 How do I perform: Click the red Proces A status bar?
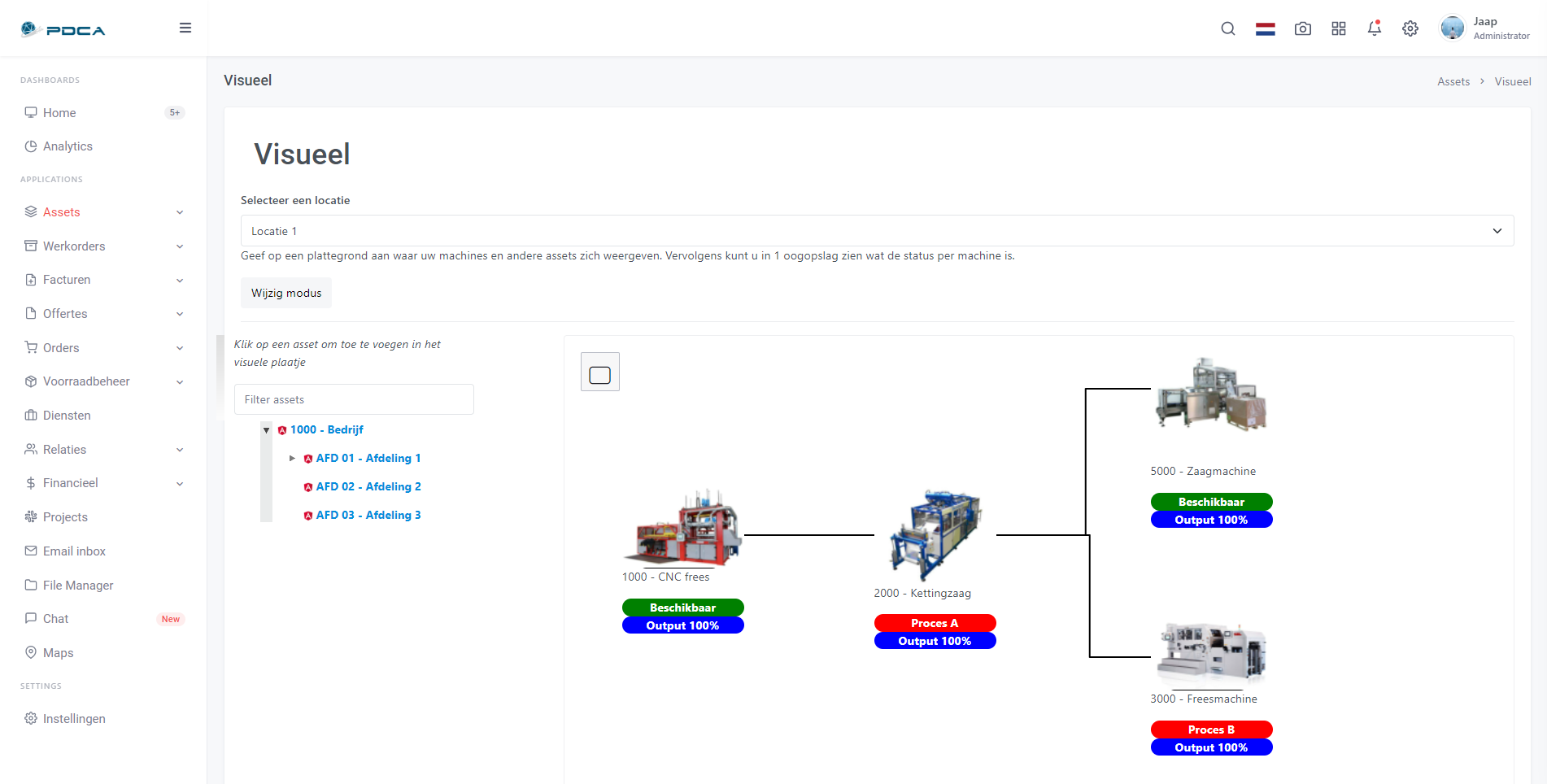935,623
